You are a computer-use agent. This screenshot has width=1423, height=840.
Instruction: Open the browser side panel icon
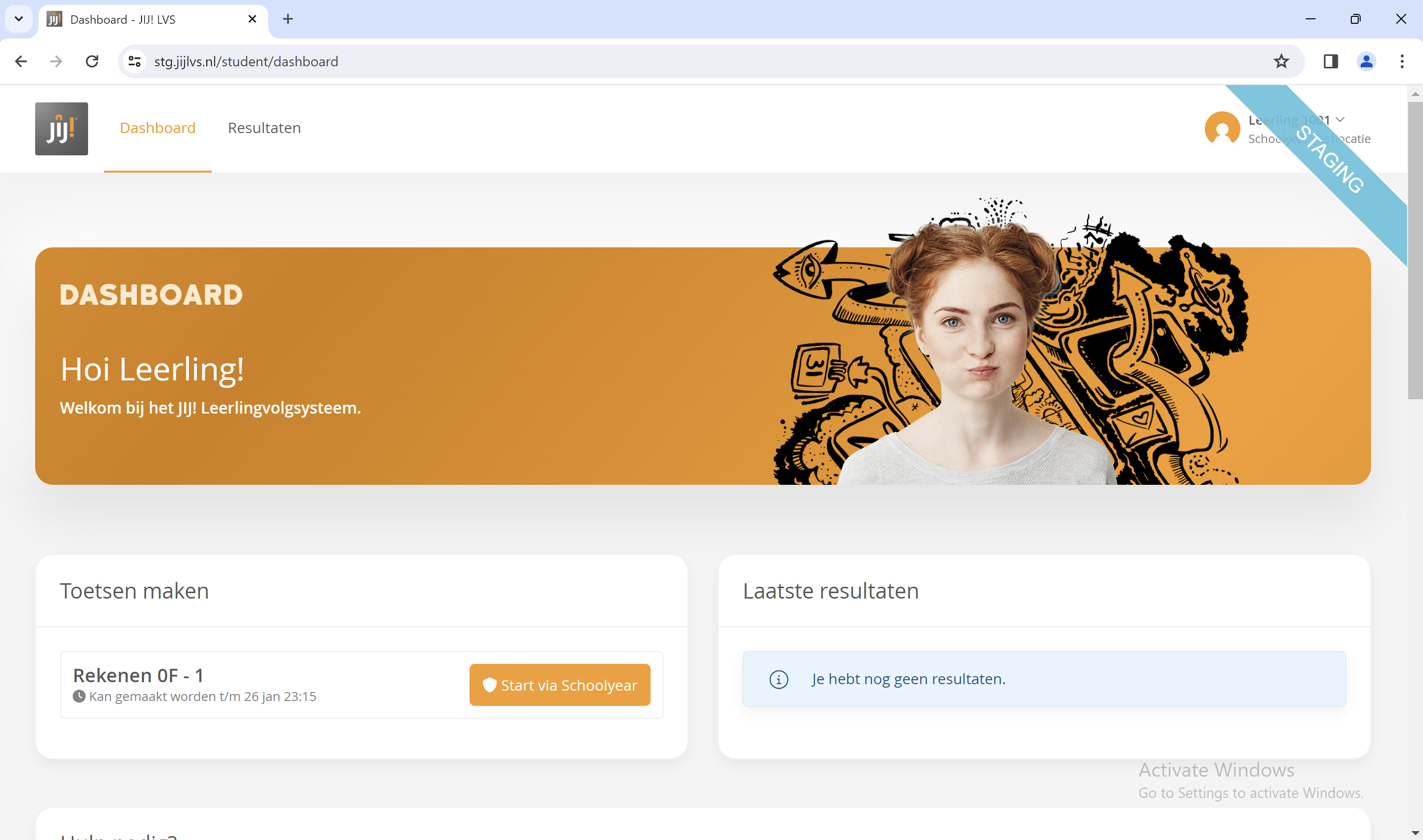pyautogui.click(x=1330, y=61)
